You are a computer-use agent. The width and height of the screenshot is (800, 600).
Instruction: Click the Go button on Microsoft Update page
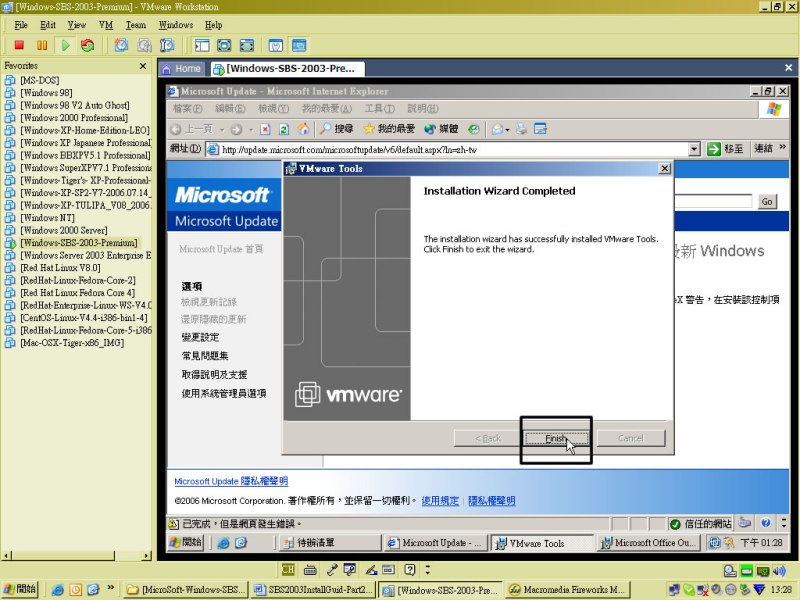pos(767,202)
